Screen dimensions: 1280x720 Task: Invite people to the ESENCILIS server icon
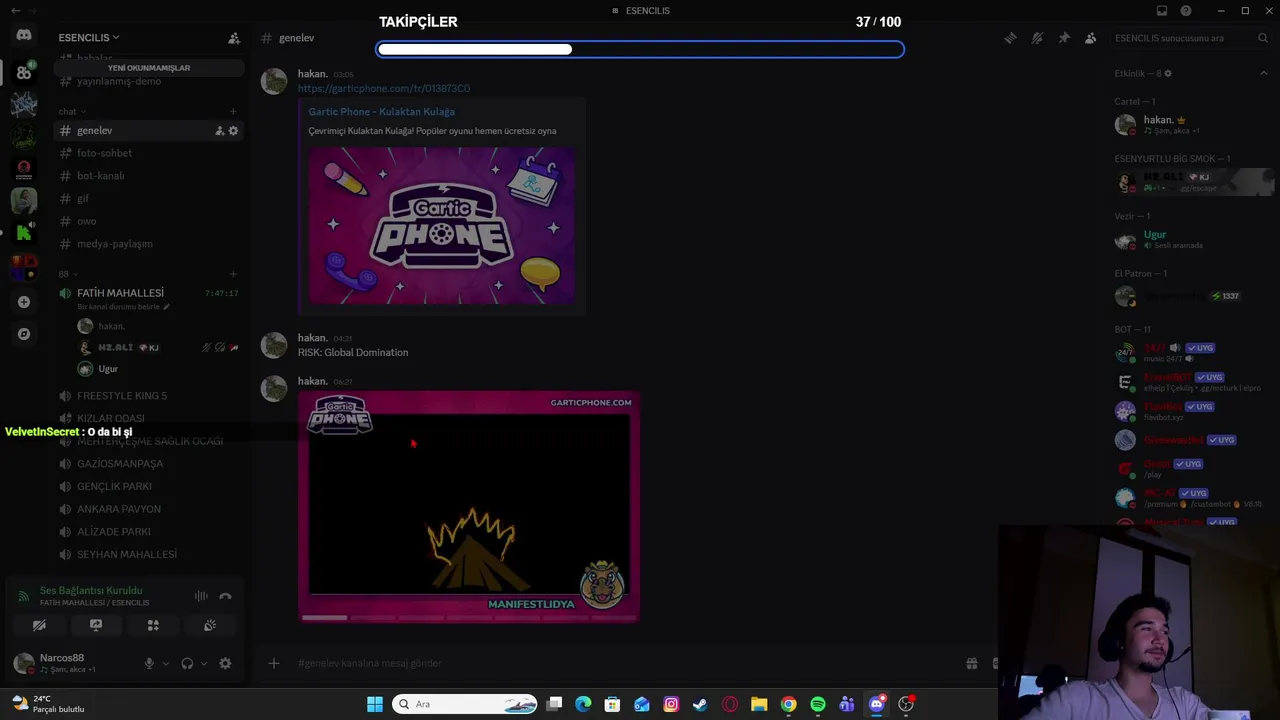(234, 38)
